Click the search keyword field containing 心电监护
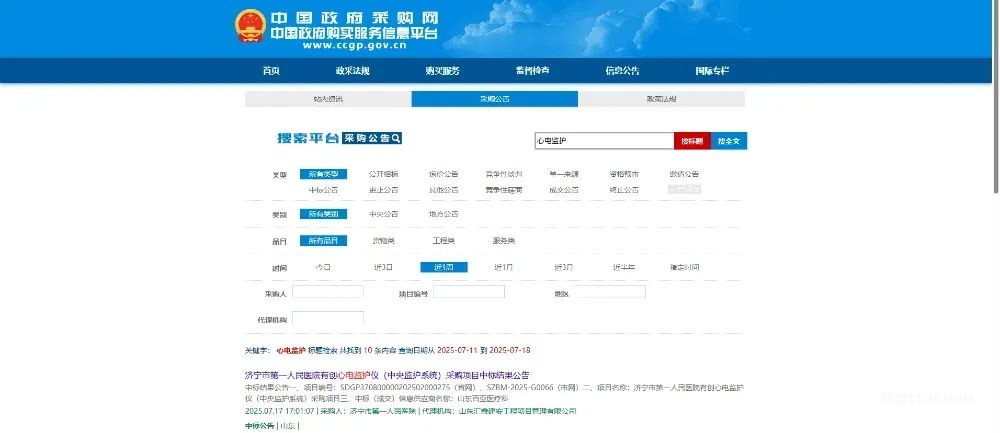 [604, 141]
